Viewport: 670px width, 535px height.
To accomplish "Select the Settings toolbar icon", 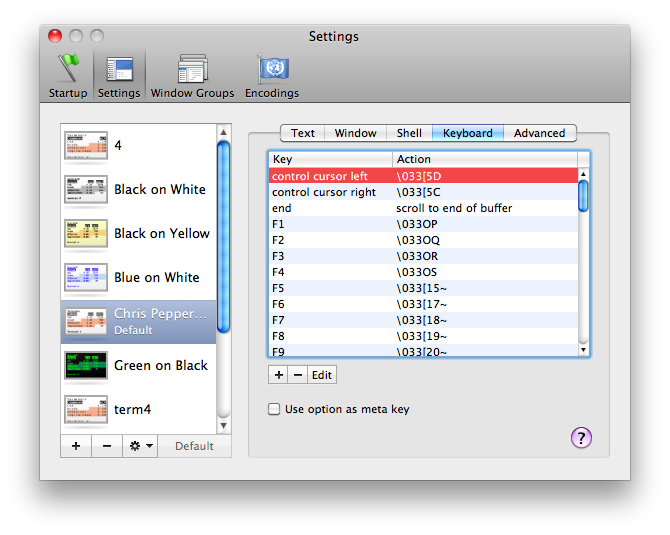I will (119, 76).
